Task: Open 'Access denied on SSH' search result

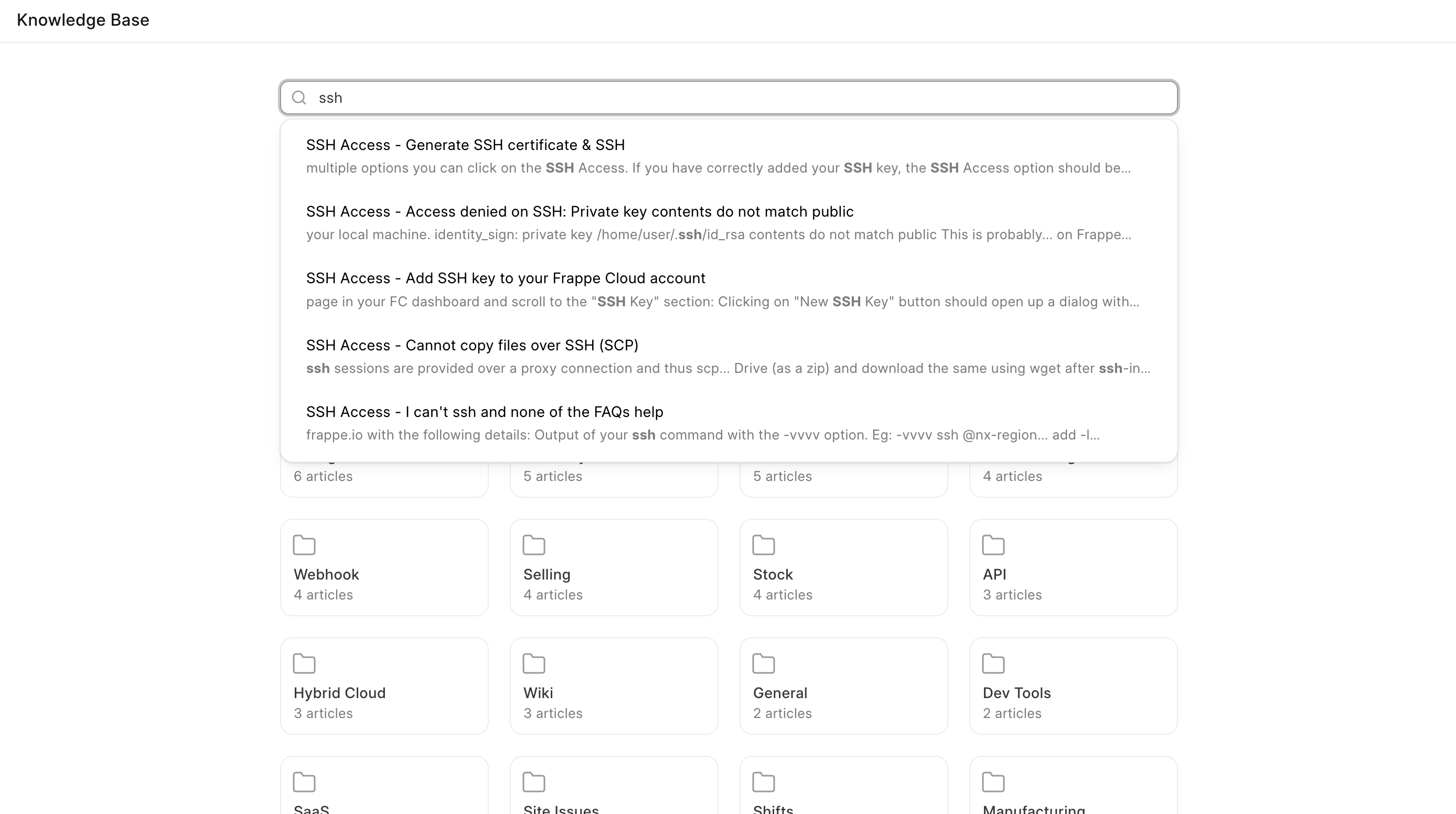Action: tap(581, 212)
